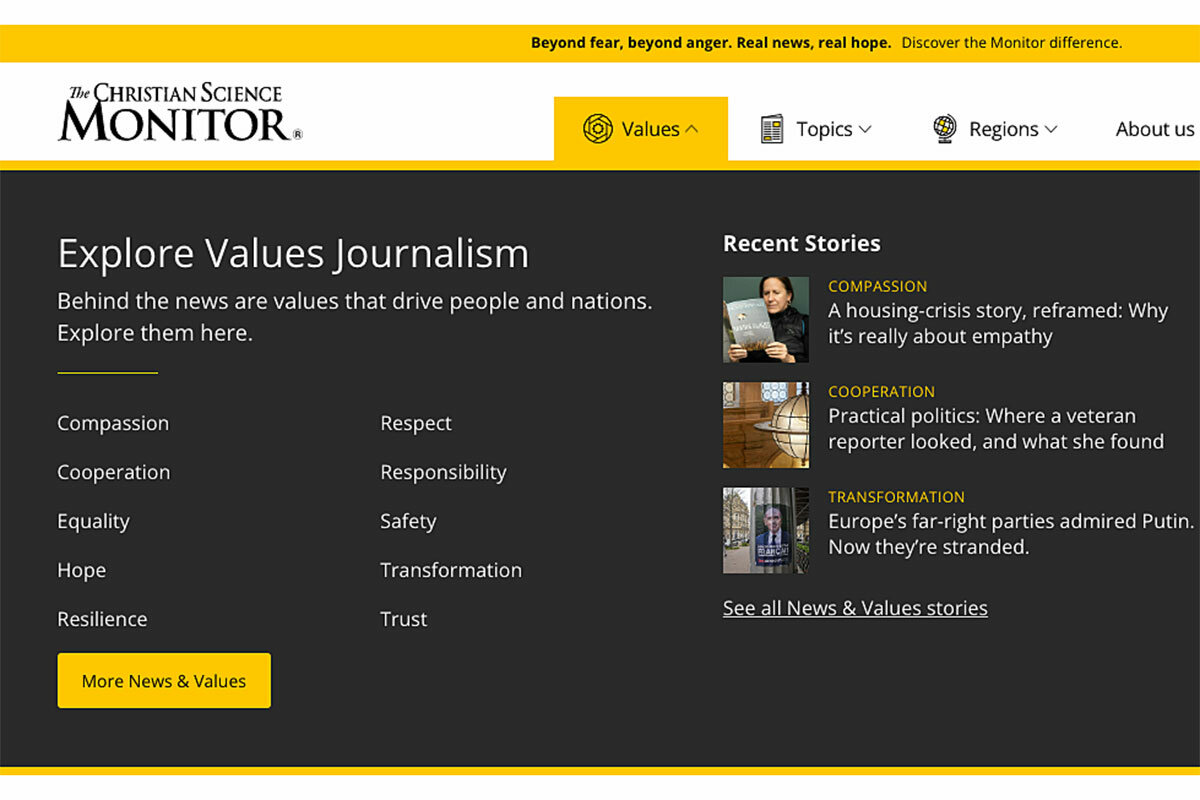The image size is (1200, 800).
Task: Click the yellow COOPERATION category label
Action: point(881,391)
